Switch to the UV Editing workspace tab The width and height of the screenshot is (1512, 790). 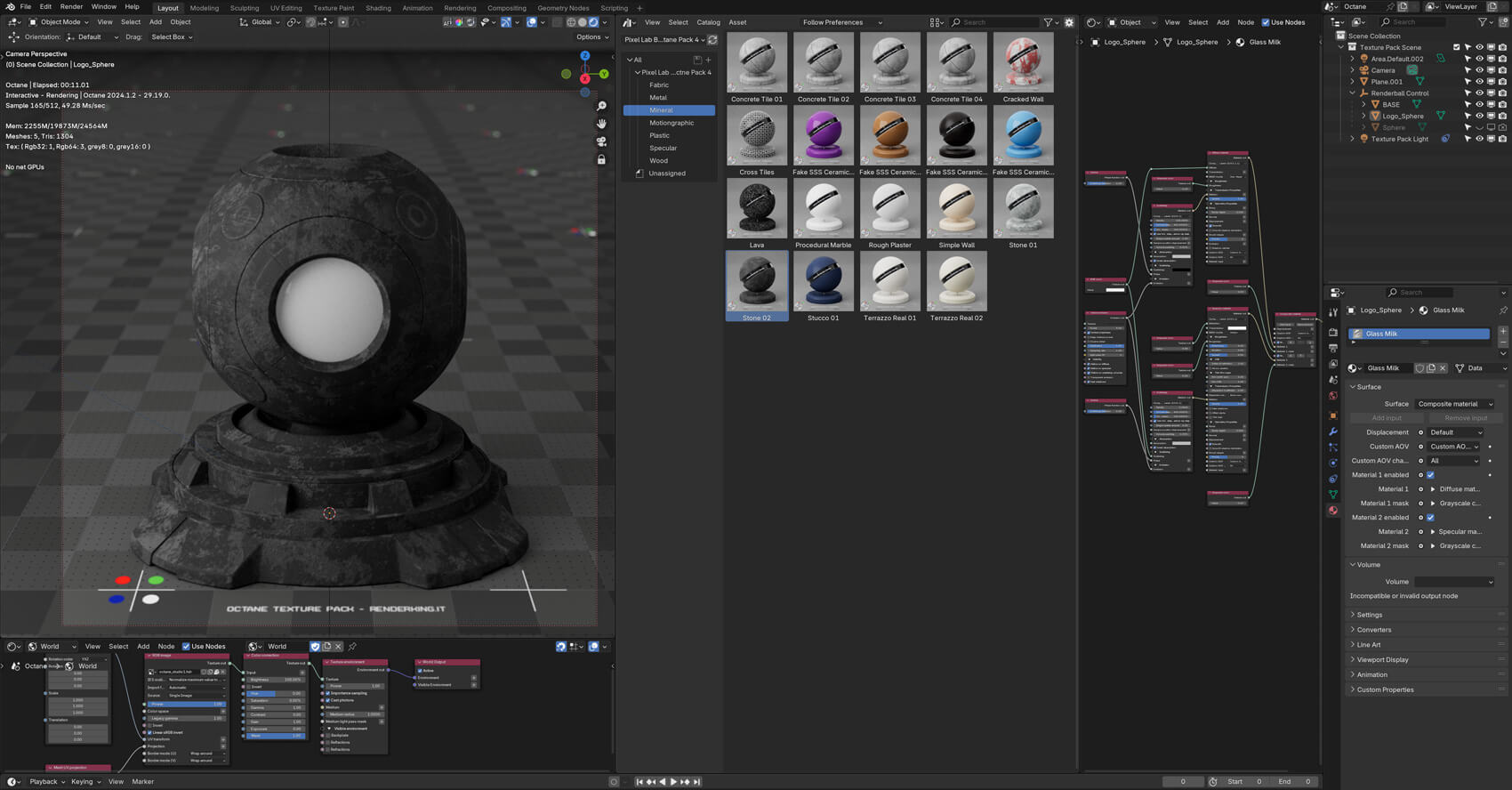click(286, 8)
